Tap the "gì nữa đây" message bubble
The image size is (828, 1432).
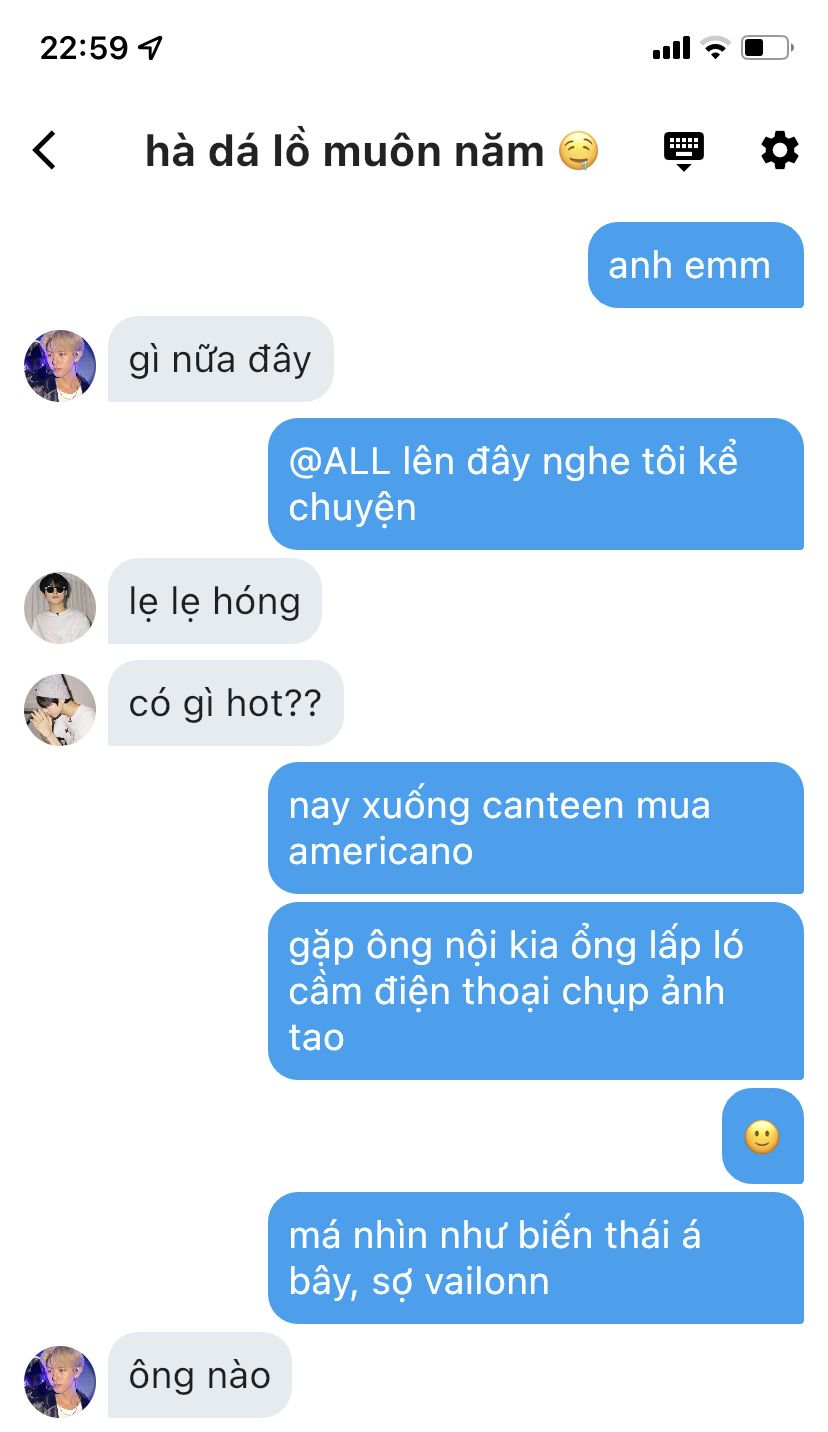pos(220,359)
